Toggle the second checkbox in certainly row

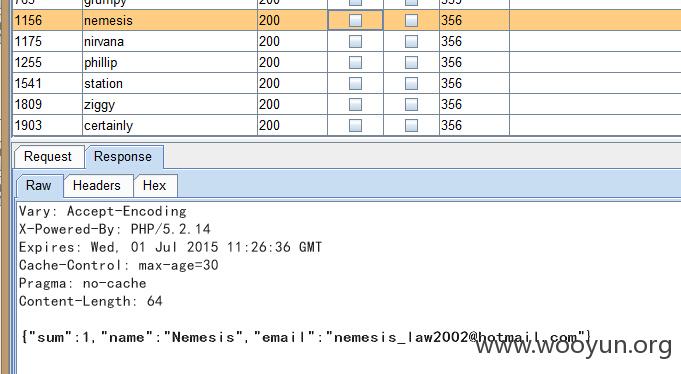[411, 125]
